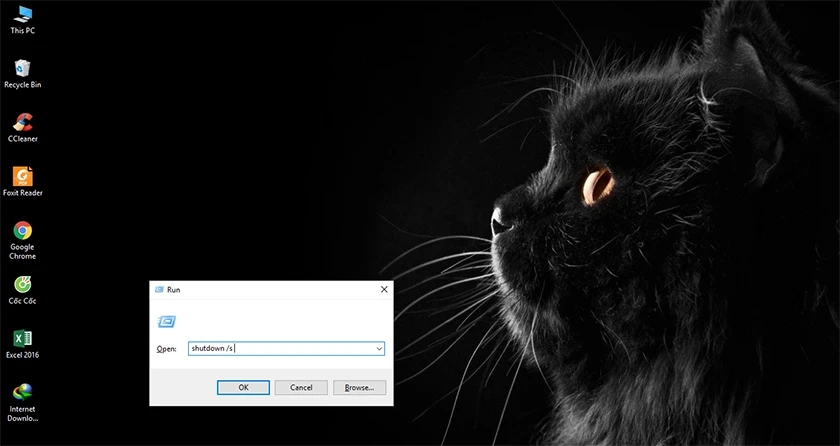The height and width of the screenshot is (446, 840).
Task: Select the CCleaner desktop shortcut
Action: (22, 128)
